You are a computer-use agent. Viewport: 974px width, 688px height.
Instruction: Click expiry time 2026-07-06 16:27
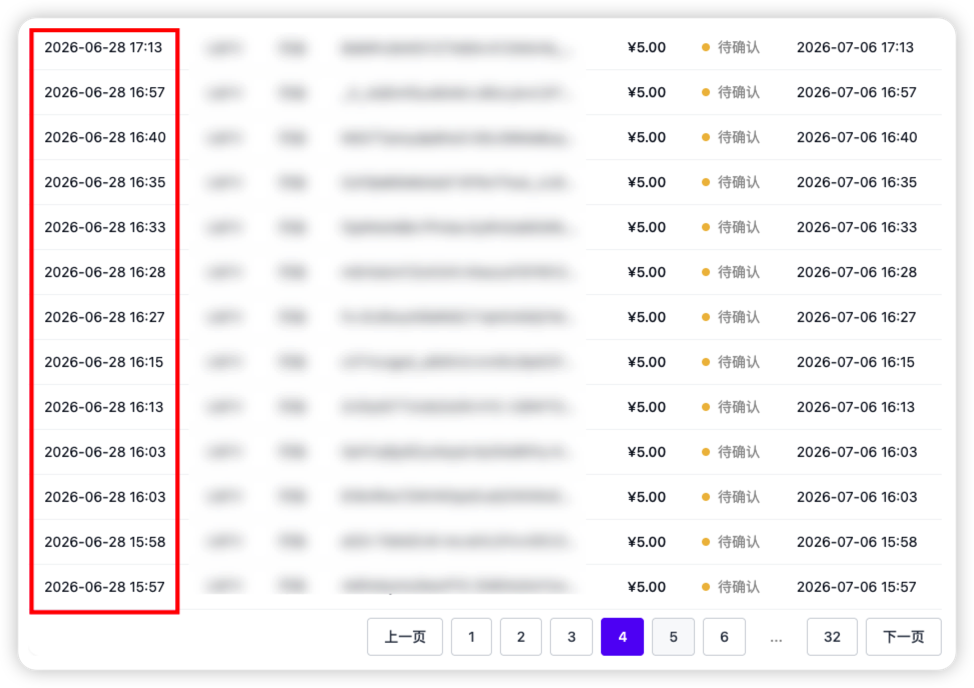(x=857, y=317)
